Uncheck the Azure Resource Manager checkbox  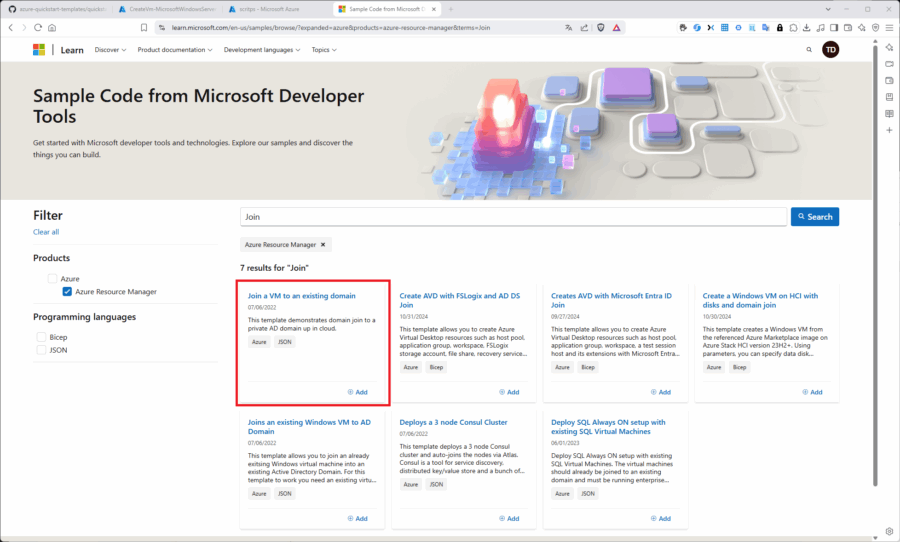(x=67, y=292)
